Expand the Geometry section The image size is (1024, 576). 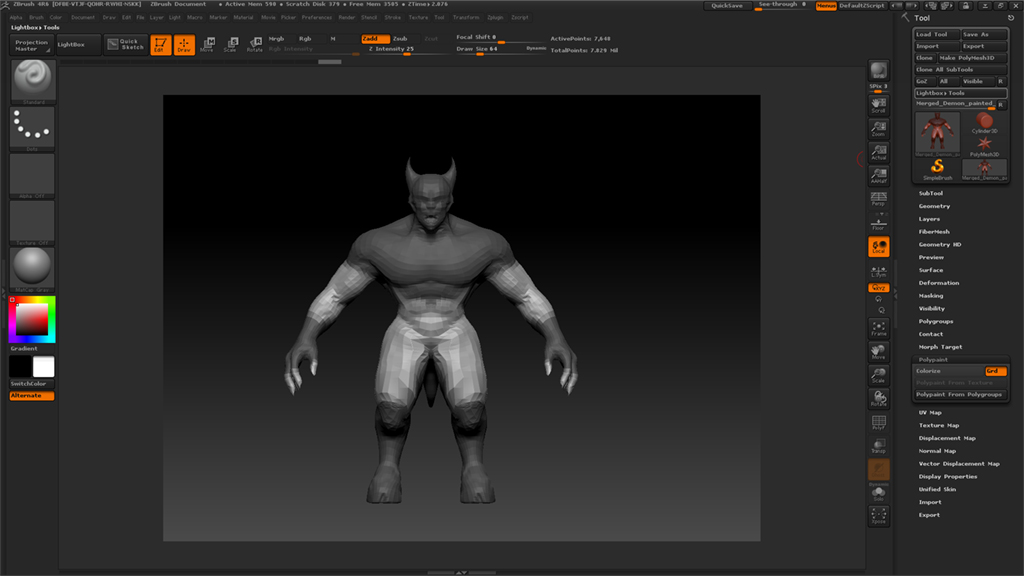click(935, 206)
